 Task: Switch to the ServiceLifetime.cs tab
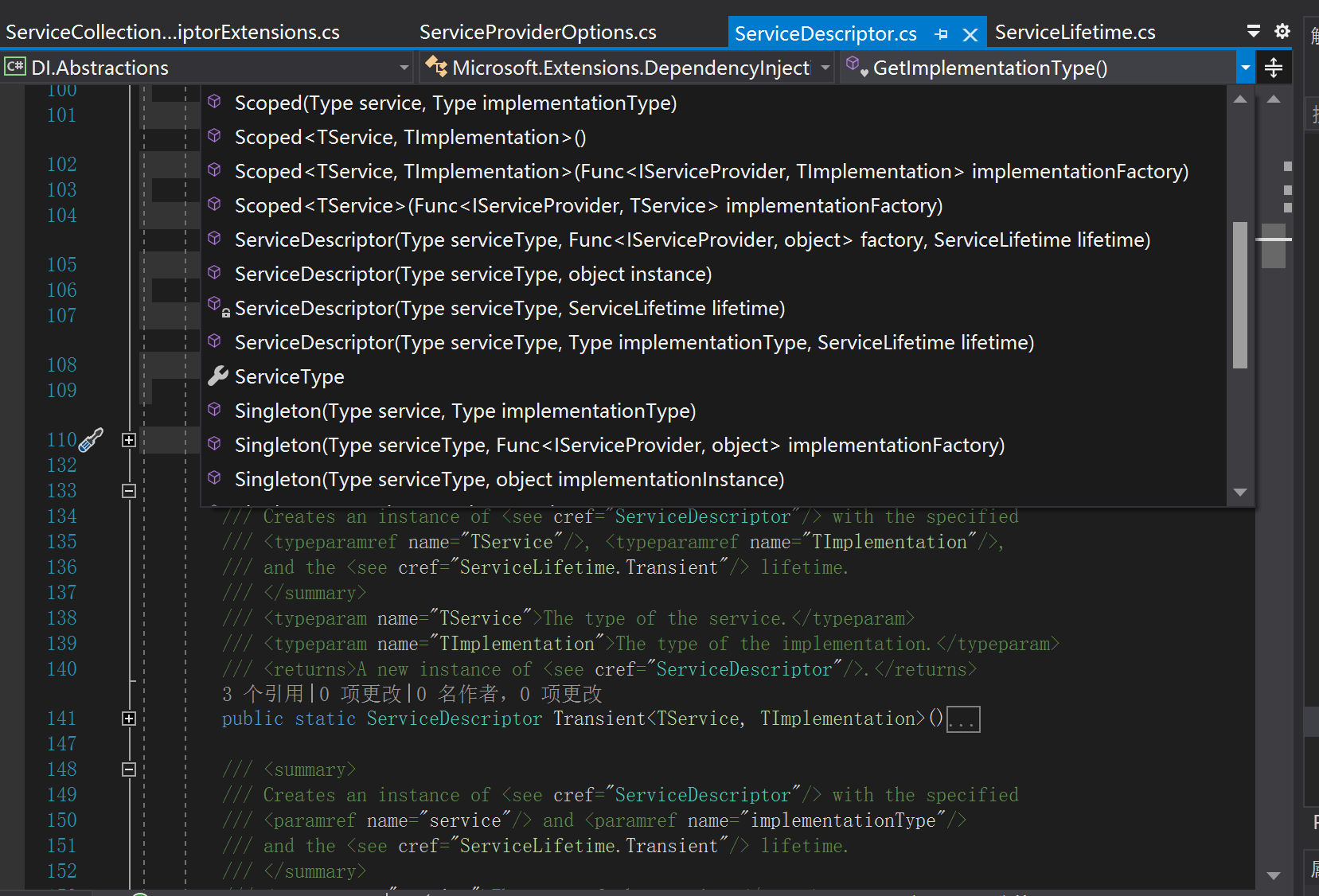pyautogui.click(x=1075, y=33)
